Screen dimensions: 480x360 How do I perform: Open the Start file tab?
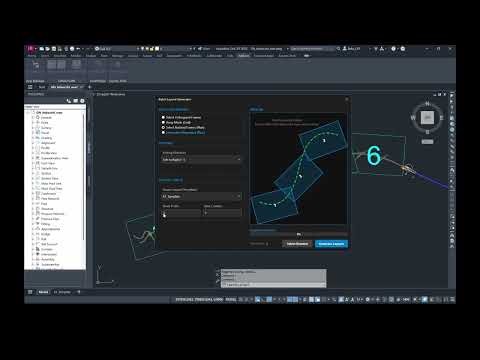tap(42, 87)
